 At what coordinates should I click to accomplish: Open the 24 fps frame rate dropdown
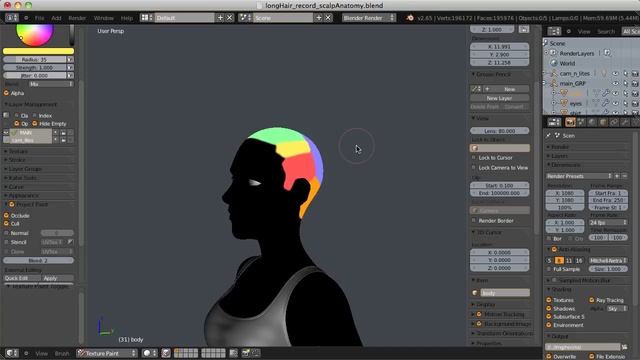608,222
